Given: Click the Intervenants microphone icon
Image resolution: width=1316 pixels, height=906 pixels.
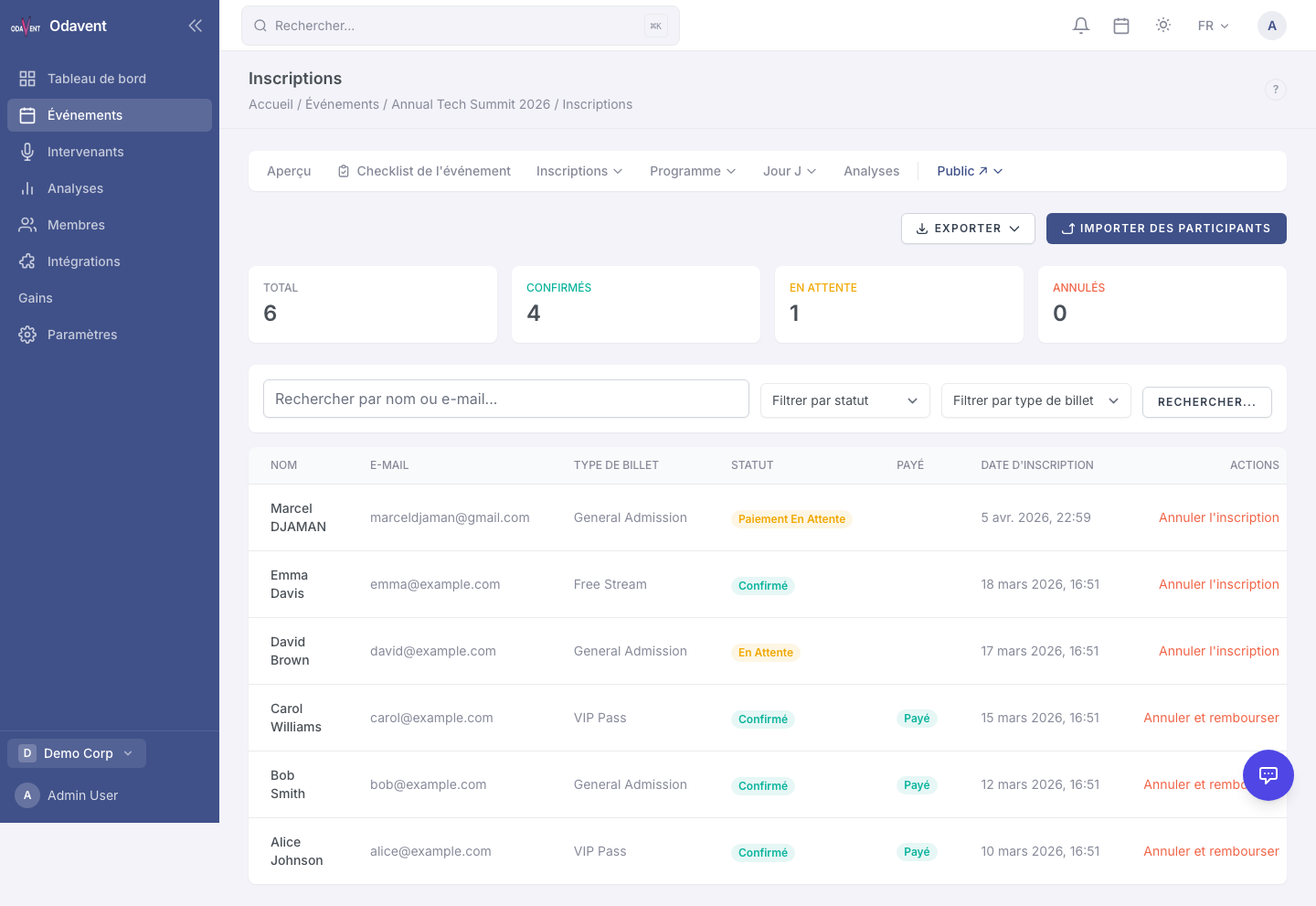Looking at the screenshot, I should point(27,152).
